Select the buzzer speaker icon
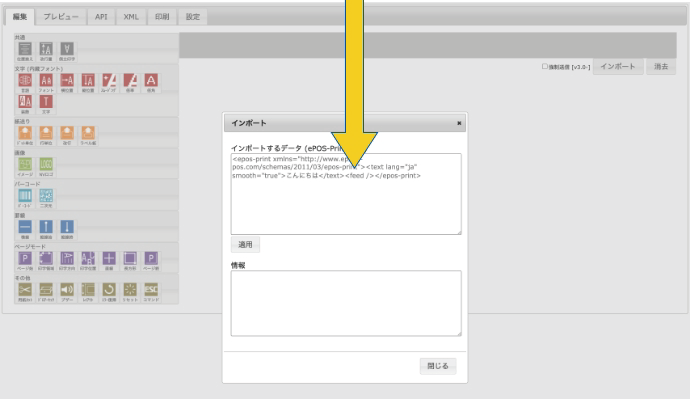 coord(68,288)
